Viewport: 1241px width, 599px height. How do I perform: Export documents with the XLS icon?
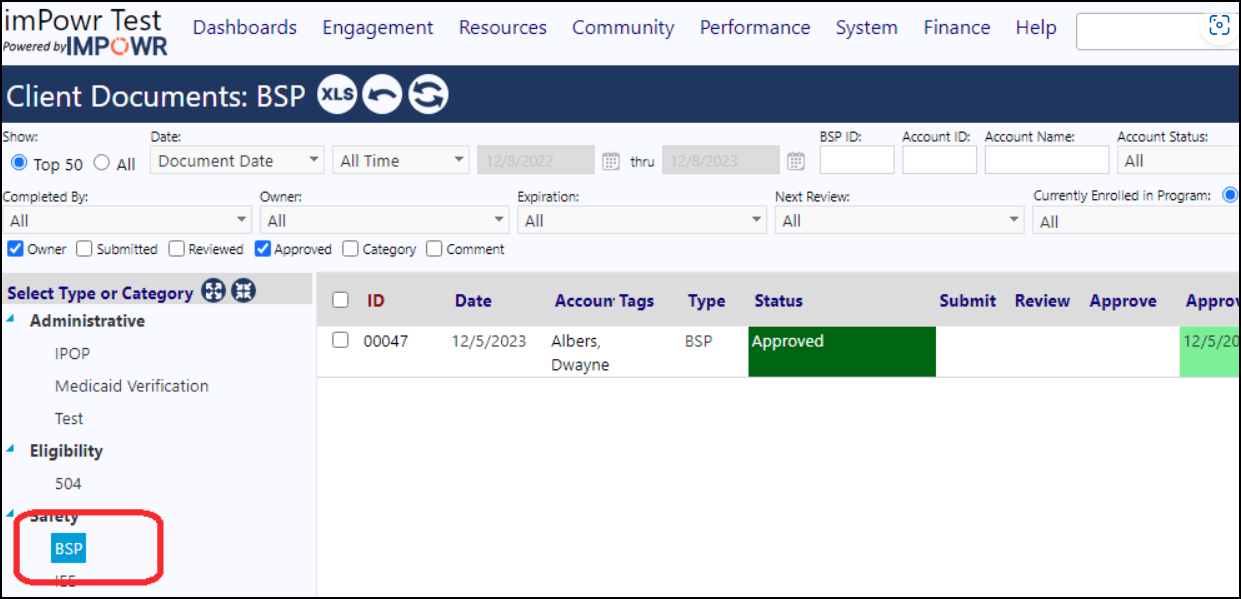[x=337, y=95]
